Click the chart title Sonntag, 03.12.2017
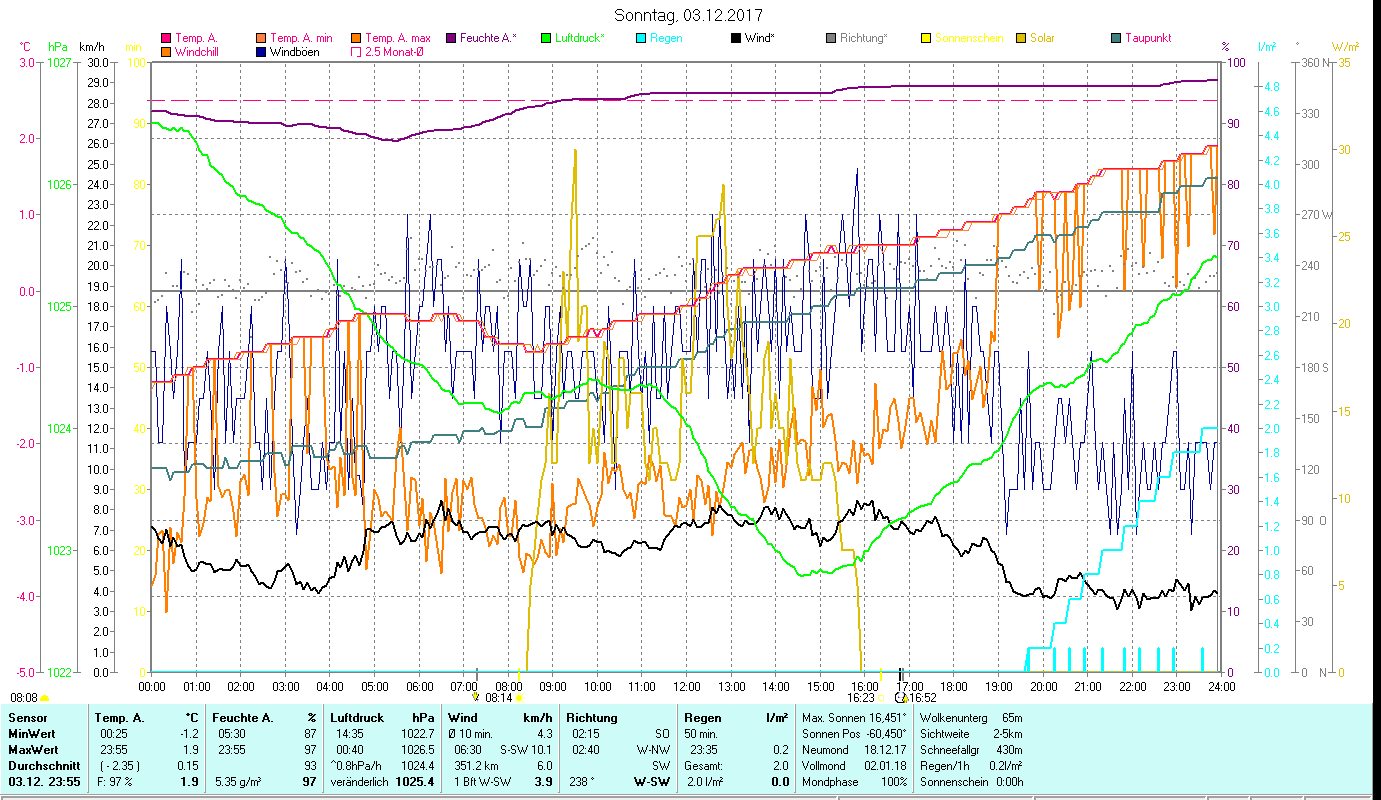 click(688, 15)
